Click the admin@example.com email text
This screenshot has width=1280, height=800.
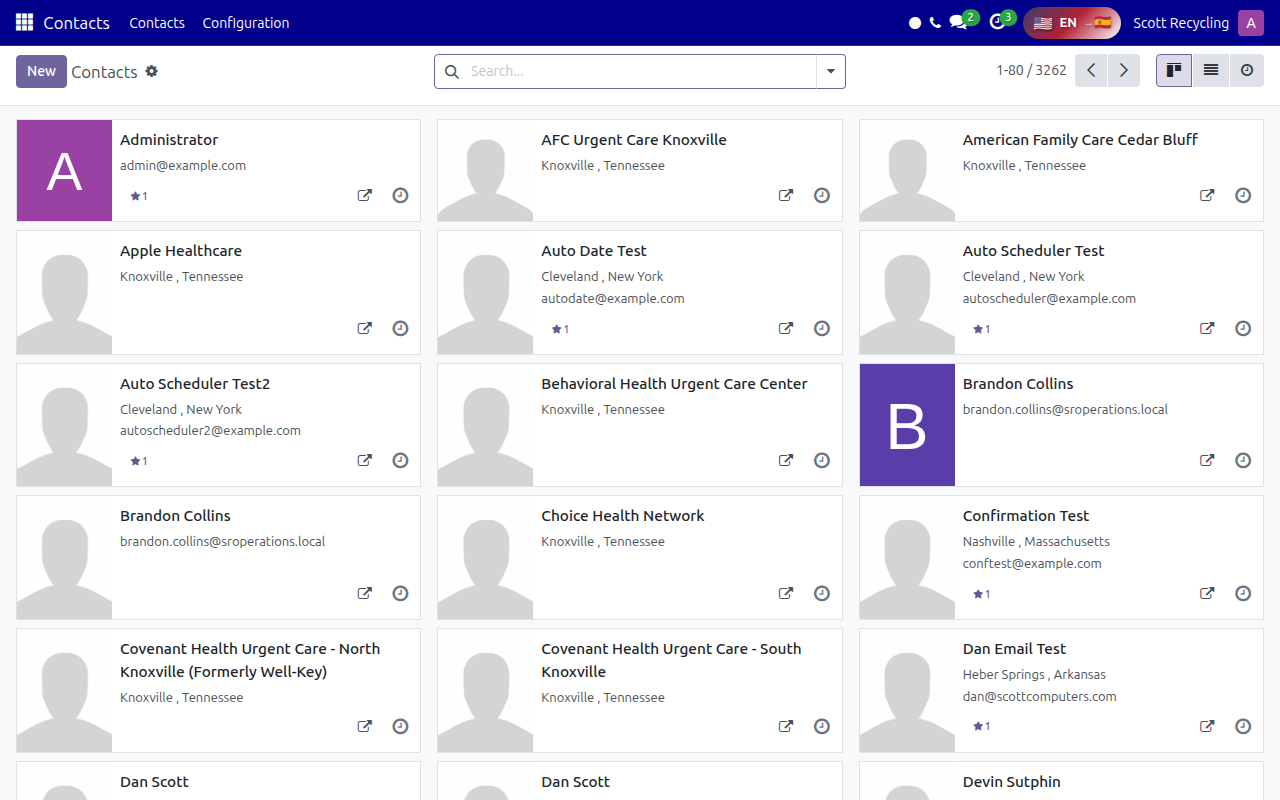pyautogui.click(x=183, y=165)
